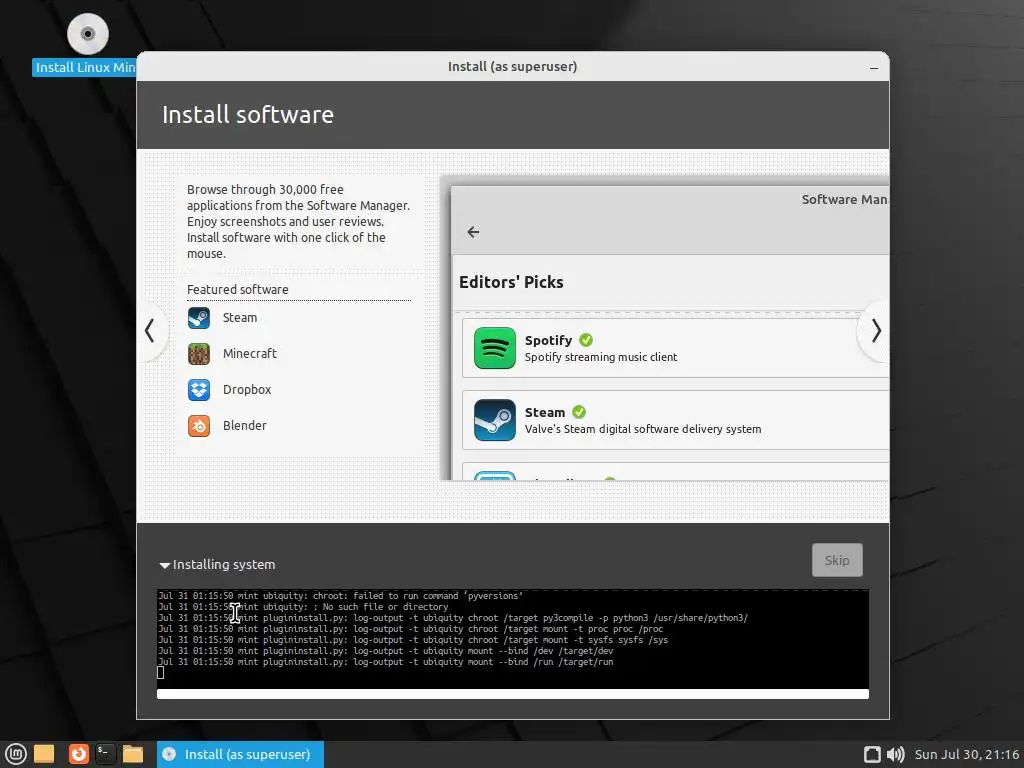Minimize the Install window
Viewport: 1024px width, 768px height.
(874, 68)
